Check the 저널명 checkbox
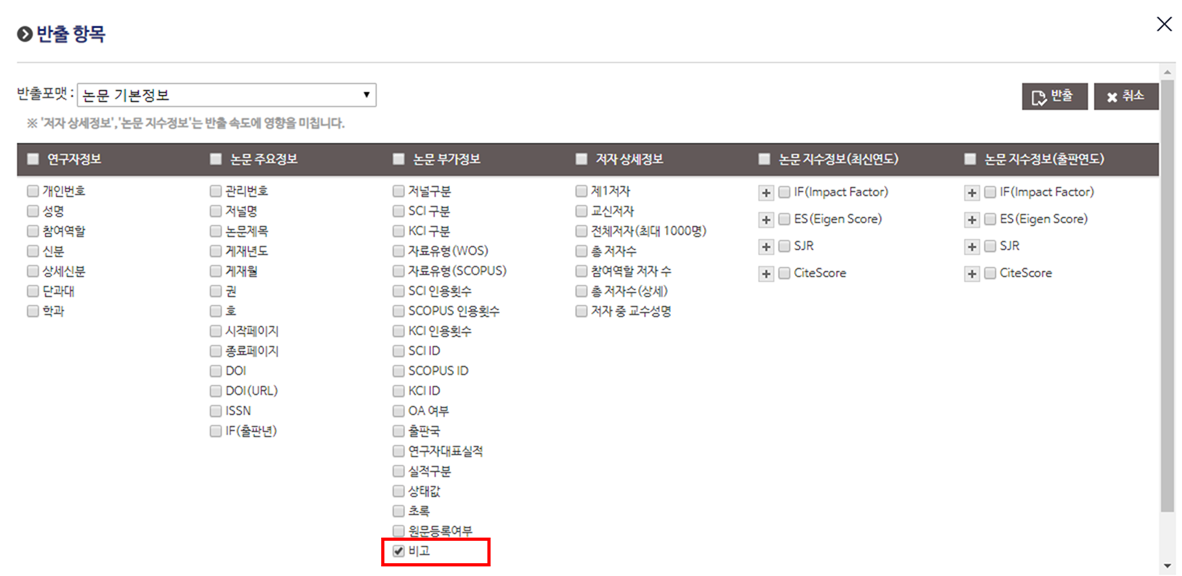The height and width of the screenshot is (576, 1182). coord(216,211)
